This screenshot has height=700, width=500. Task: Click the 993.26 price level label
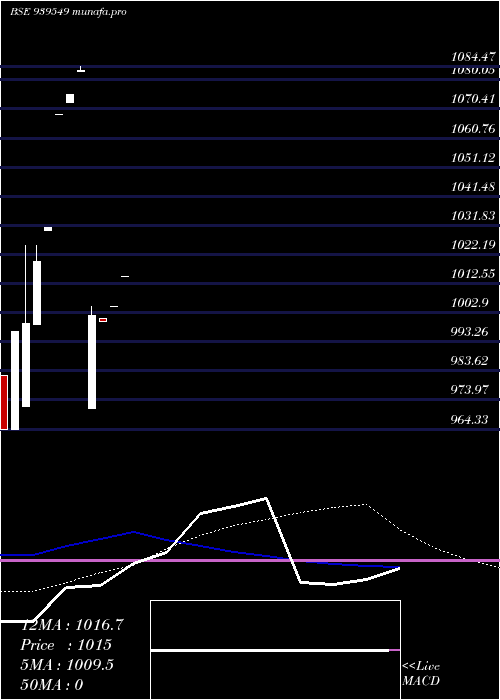tap(470, 332)
